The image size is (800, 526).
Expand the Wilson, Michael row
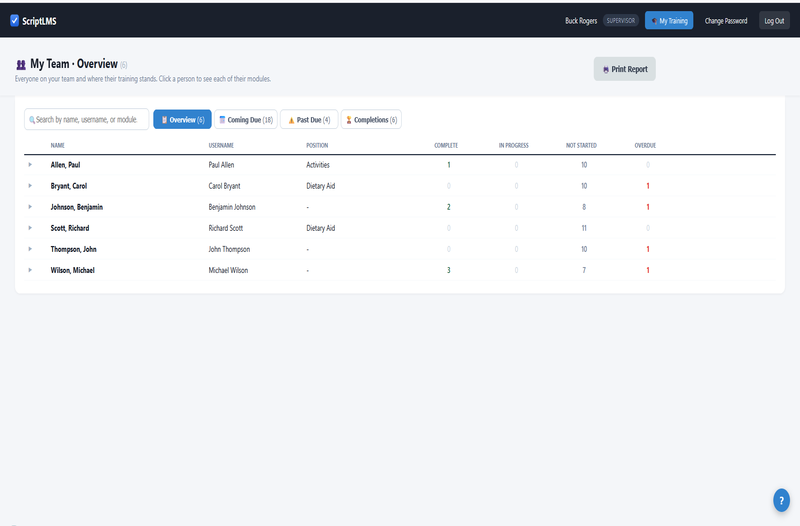pos(30,270)
